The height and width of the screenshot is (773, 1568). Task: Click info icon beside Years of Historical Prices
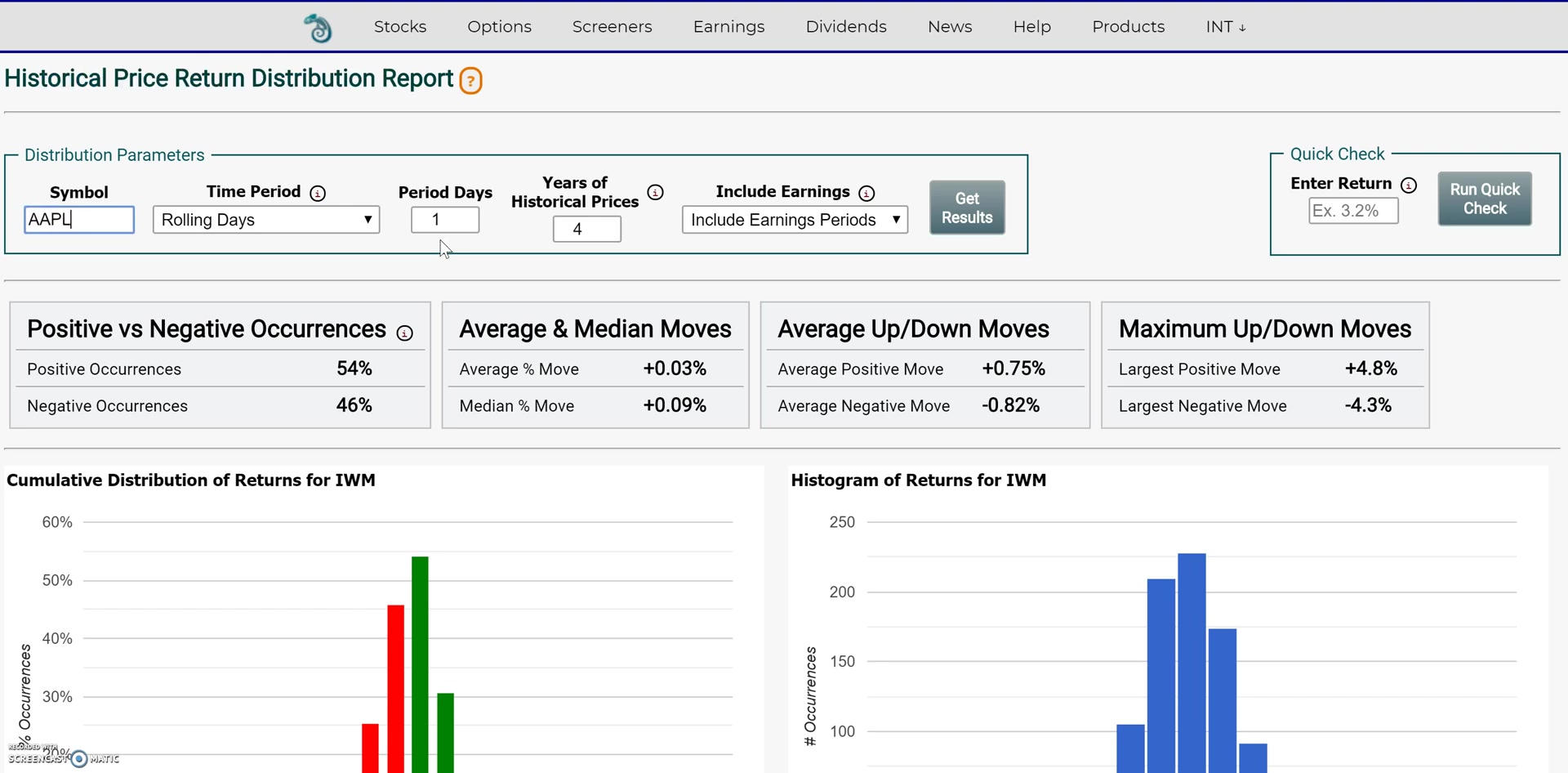[655, 192]
